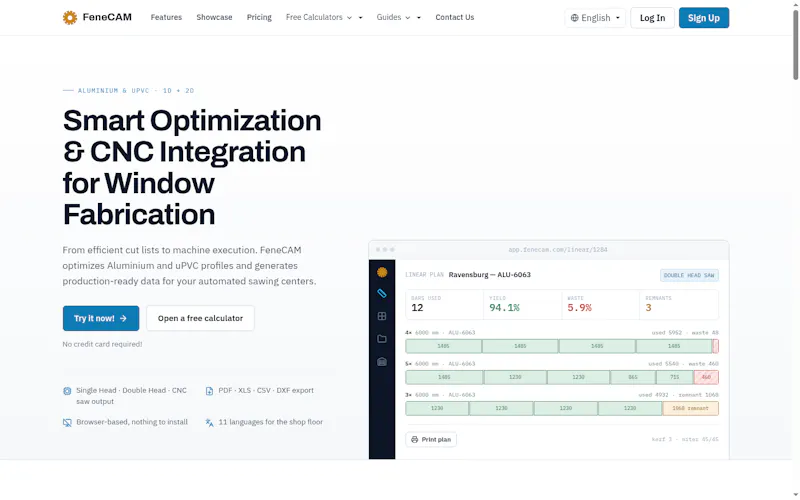Click the orange 1068 remnant segment
This screenshot has width=800, height=500.
(690, 409)
